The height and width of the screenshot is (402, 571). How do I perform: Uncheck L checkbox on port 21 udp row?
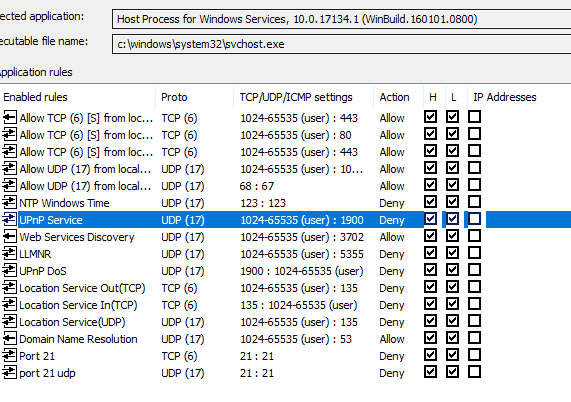[452, 372]
